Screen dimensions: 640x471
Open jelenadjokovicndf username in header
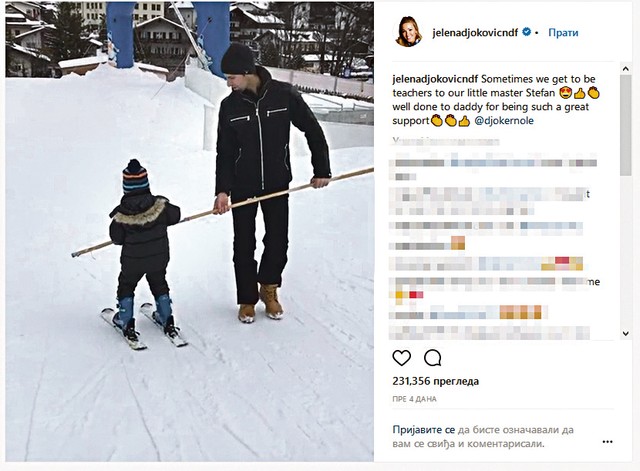(x=475, y=33)
